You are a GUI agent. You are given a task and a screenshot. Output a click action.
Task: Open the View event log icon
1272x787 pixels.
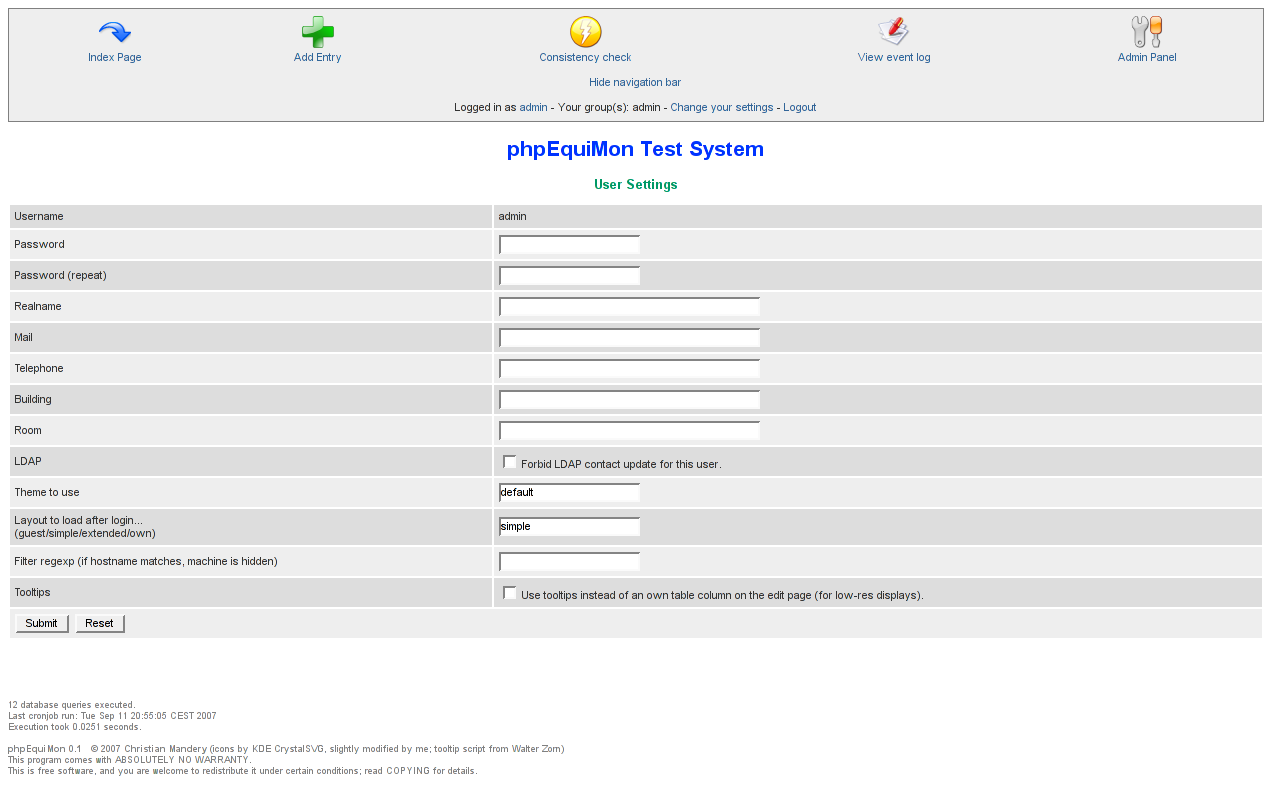pos(893,32)
